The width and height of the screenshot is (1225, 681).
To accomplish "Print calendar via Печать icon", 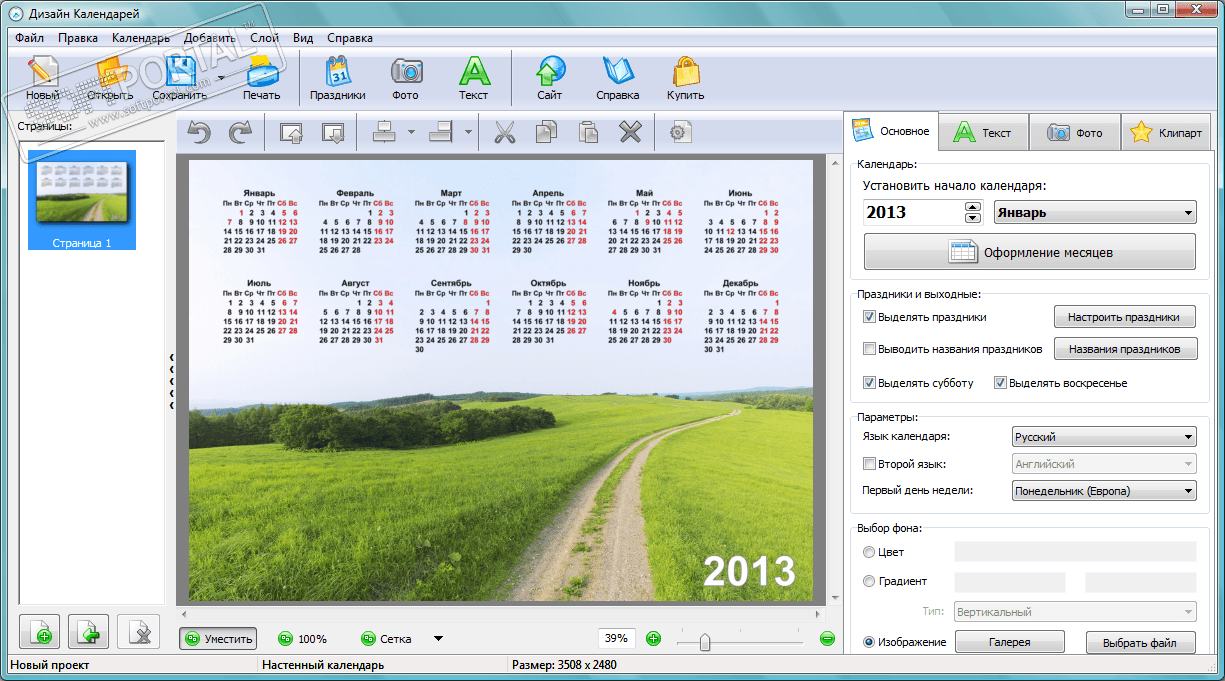I will tap(262, 72).
